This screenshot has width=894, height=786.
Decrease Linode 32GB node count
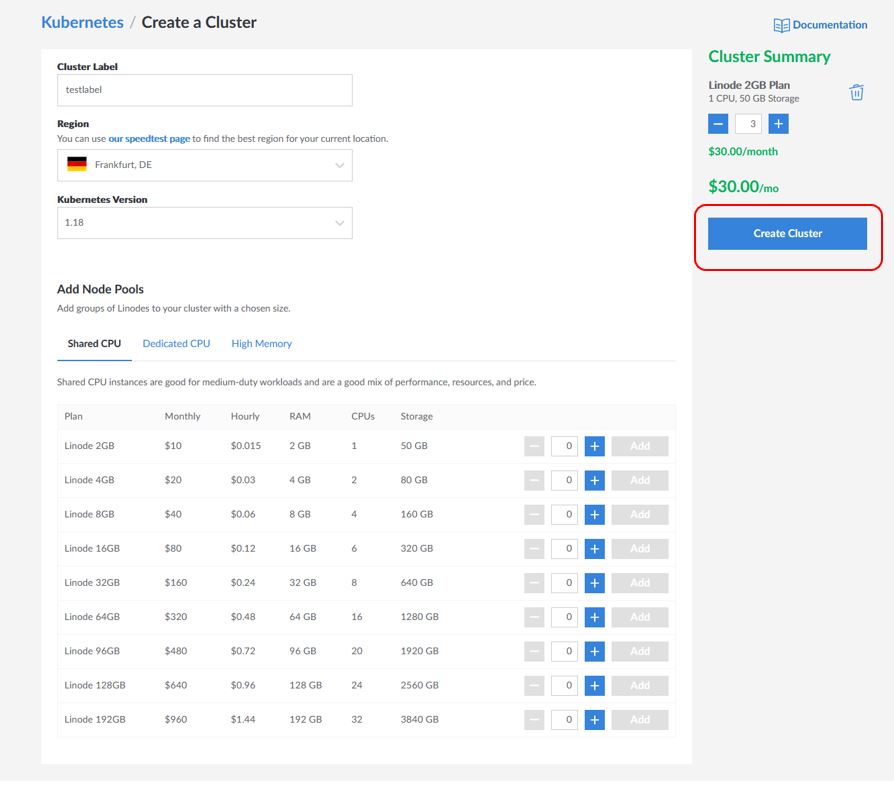click(x=534, y=583)
